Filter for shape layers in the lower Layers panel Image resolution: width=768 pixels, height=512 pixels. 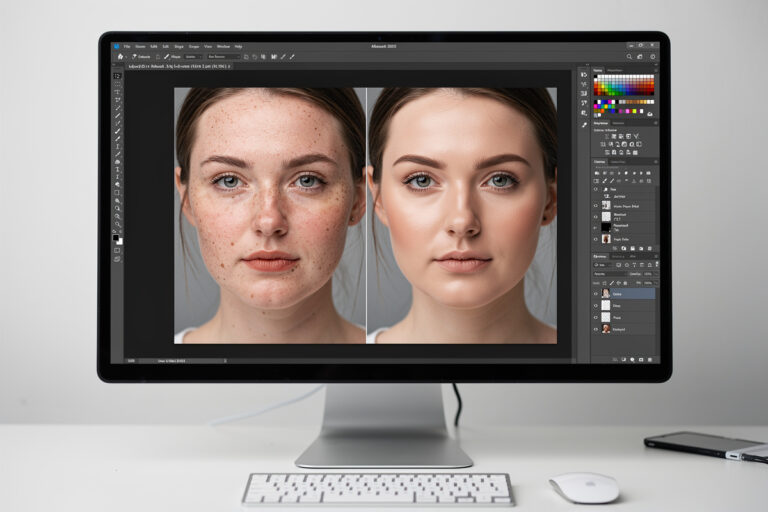click(x=642, y=265)
